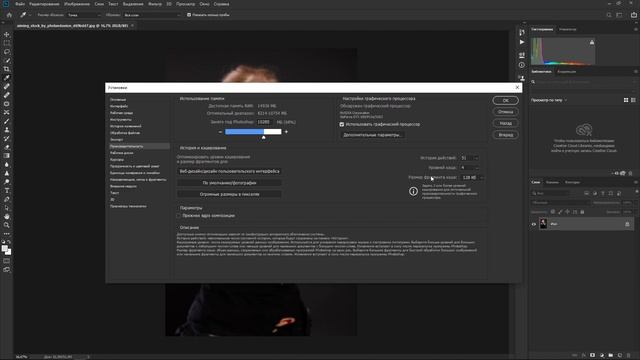640x360 pixels.
Task: Click the Home icon in options bar
Action: [x=9, y=15]
